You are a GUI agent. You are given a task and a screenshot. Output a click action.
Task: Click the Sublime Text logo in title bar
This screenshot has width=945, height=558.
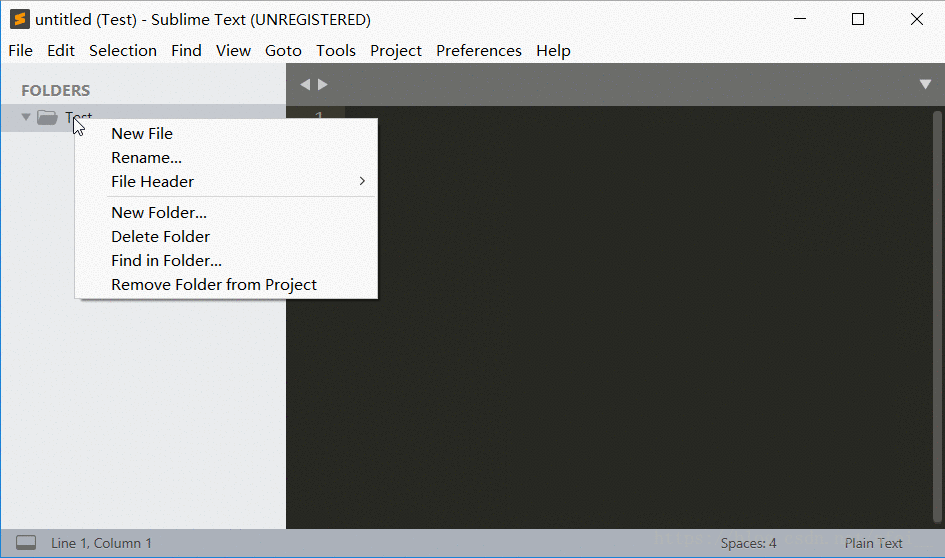pos(20,19)
